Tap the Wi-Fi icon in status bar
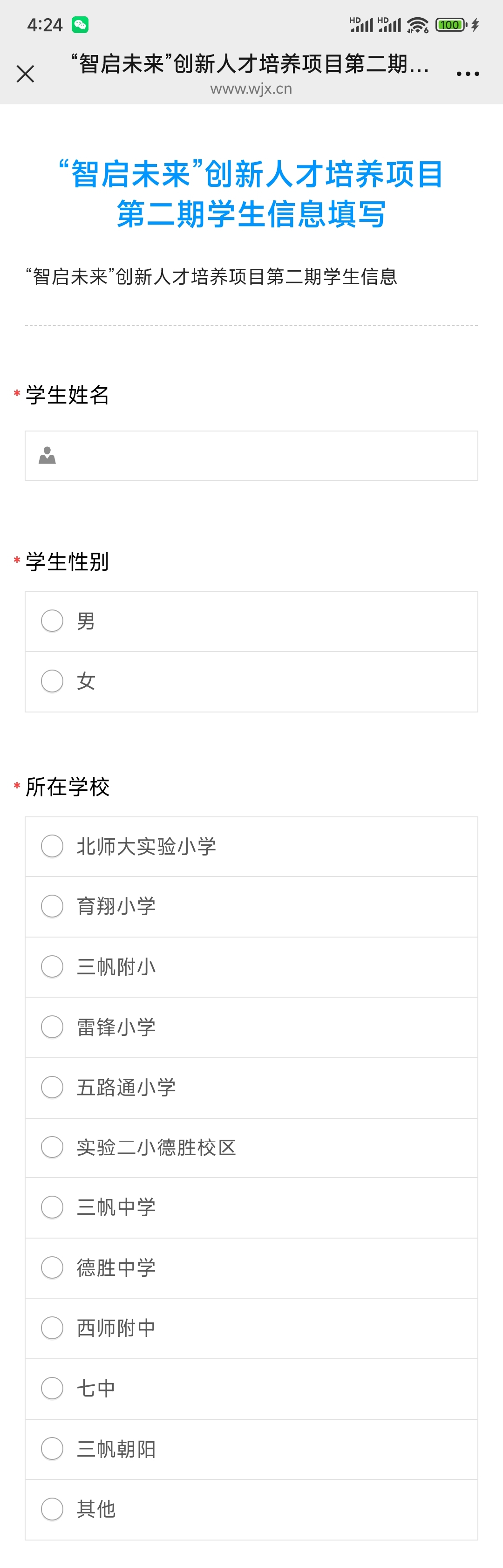 click(417, 25)
